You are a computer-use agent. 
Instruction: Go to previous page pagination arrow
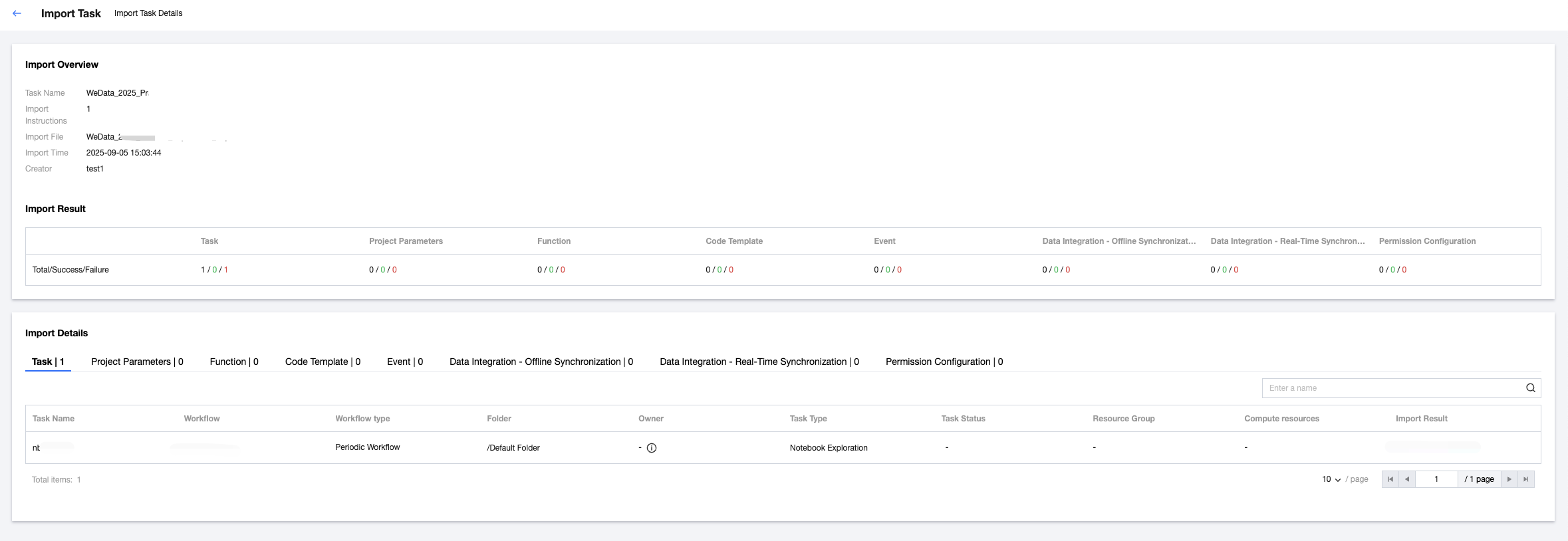[x=1407, y=479]
